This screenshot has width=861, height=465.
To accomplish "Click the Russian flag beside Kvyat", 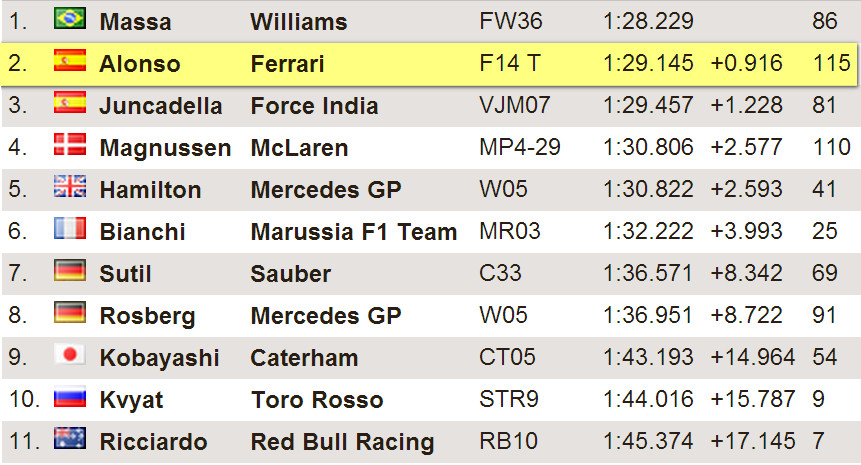I will (x=70, y=396).
